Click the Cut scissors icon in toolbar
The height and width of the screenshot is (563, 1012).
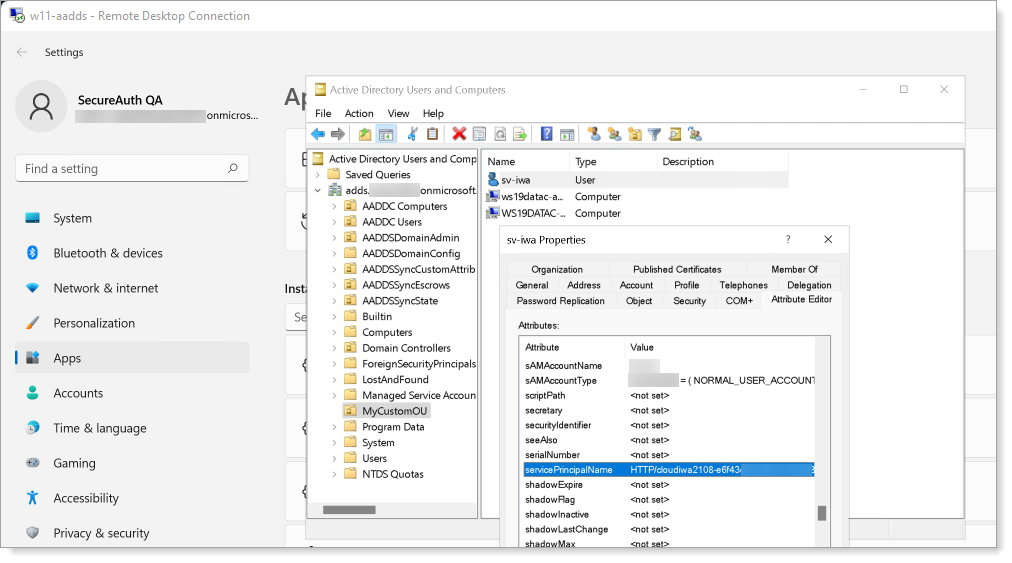412,134
